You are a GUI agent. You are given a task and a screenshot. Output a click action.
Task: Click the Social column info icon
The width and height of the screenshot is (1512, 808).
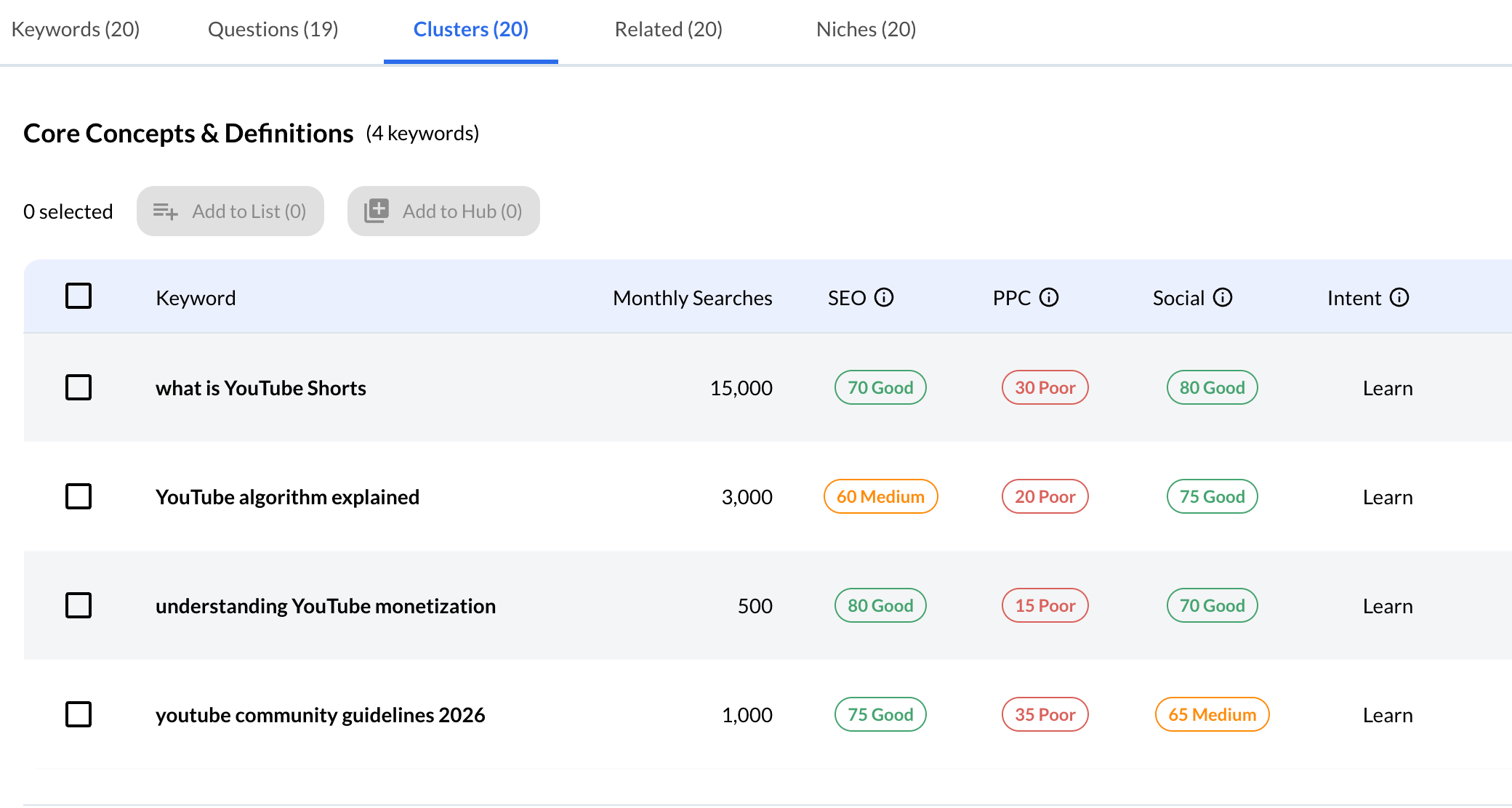pos(1223,297)
